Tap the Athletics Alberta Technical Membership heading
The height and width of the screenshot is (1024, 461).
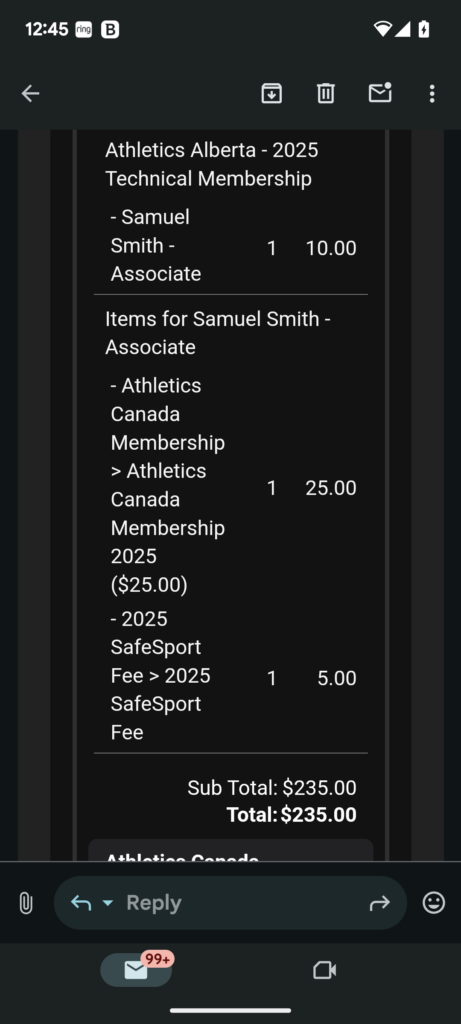pos(212,165)
